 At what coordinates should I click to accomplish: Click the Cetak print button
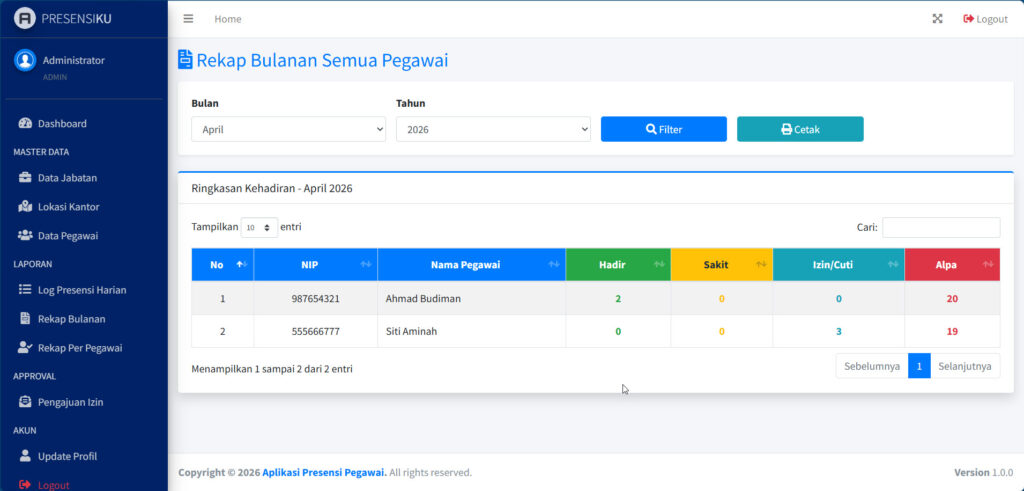[799, 129]
